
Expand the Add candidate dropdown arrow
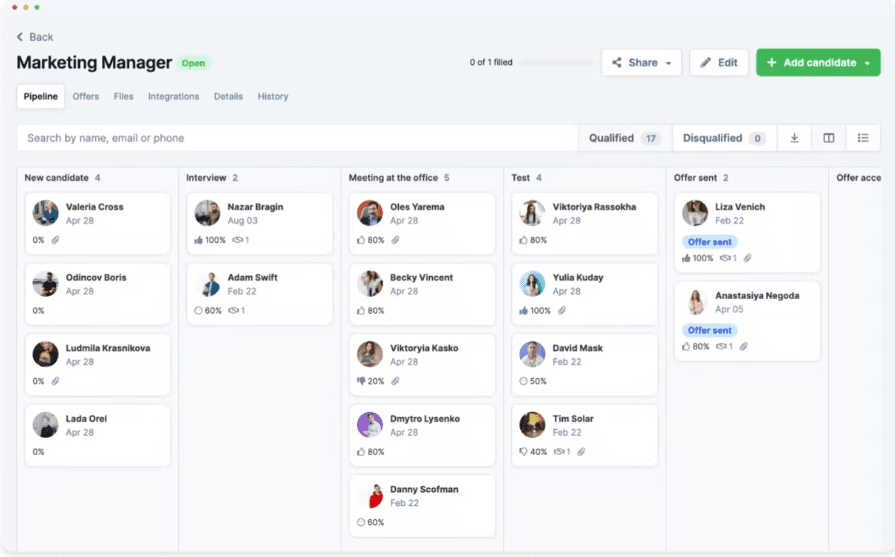867,63
